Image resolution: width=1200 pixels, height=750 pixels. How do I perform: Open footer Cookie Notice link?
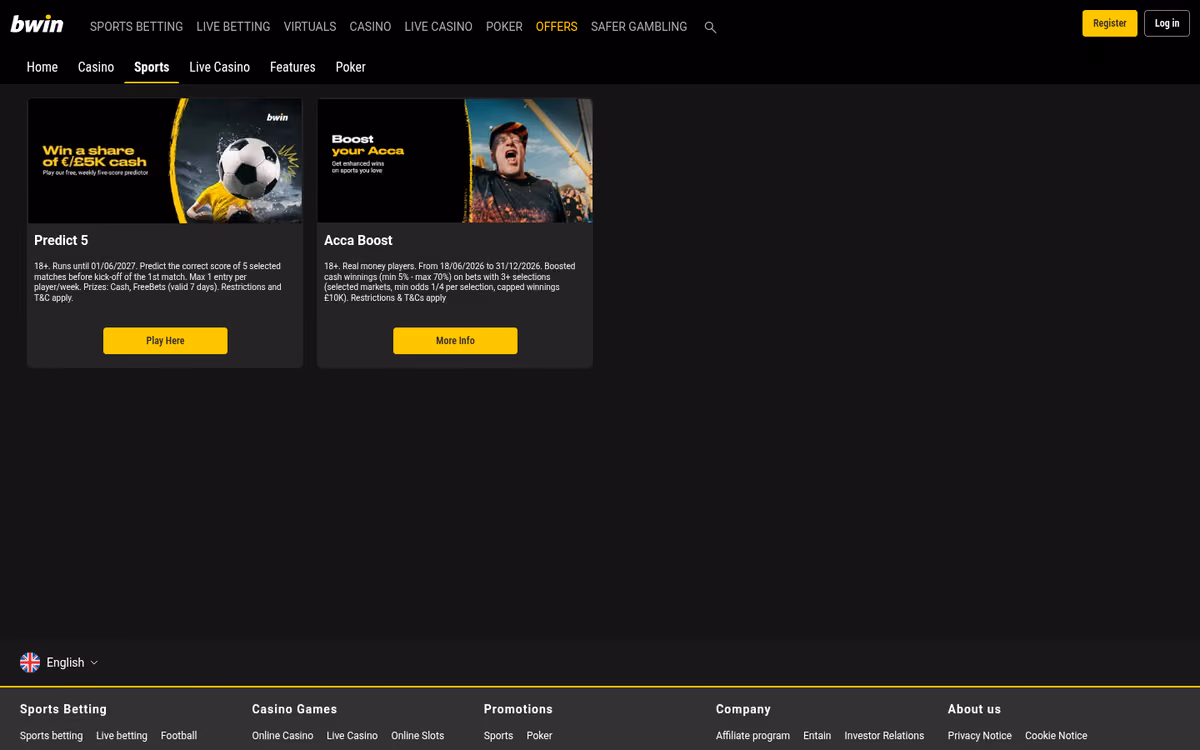click(1056, 736)
